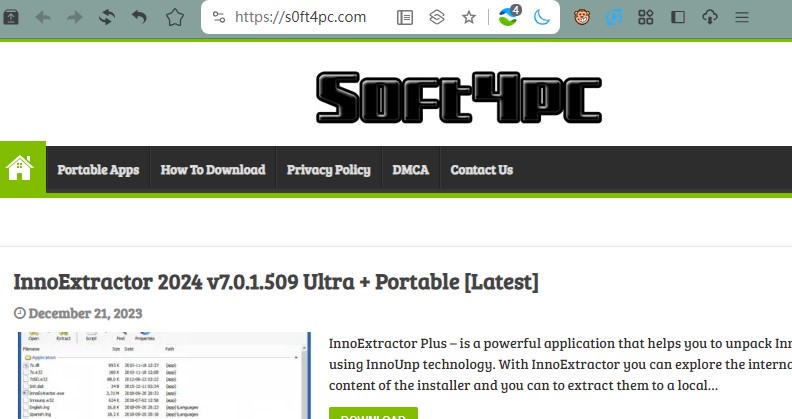This screenshot has height=419, width=792.
Task: Reload the page with refresh icon
Action: pyautogui.click(x=107, y=18)
